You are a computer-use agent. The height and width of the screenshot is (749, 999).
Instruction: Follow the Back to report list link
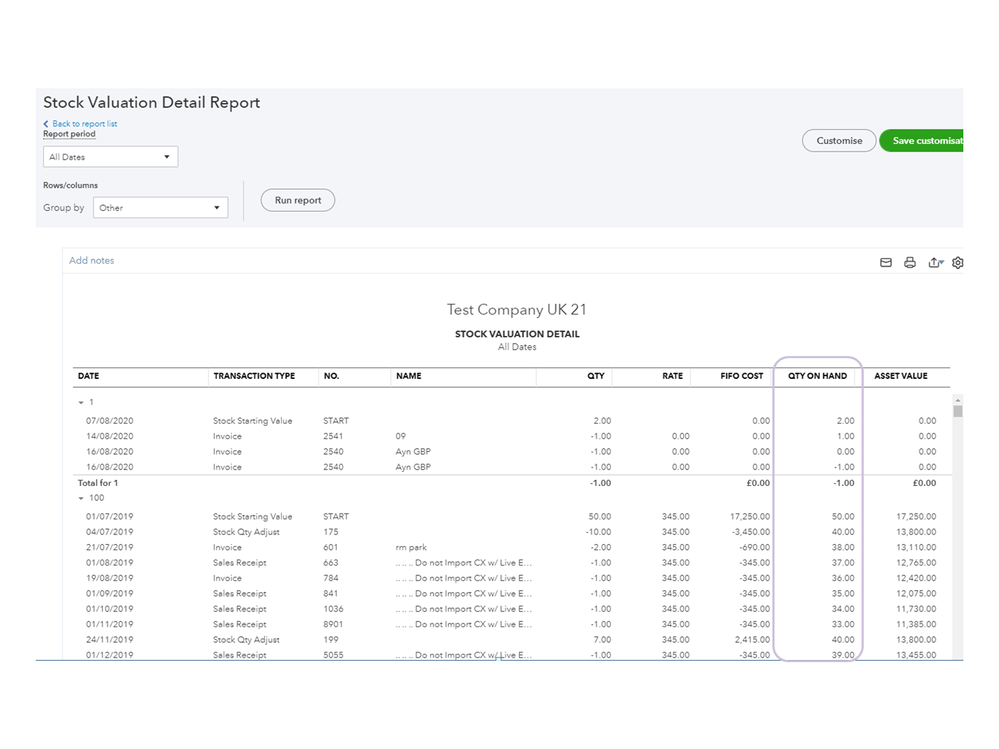coord(84,124)
